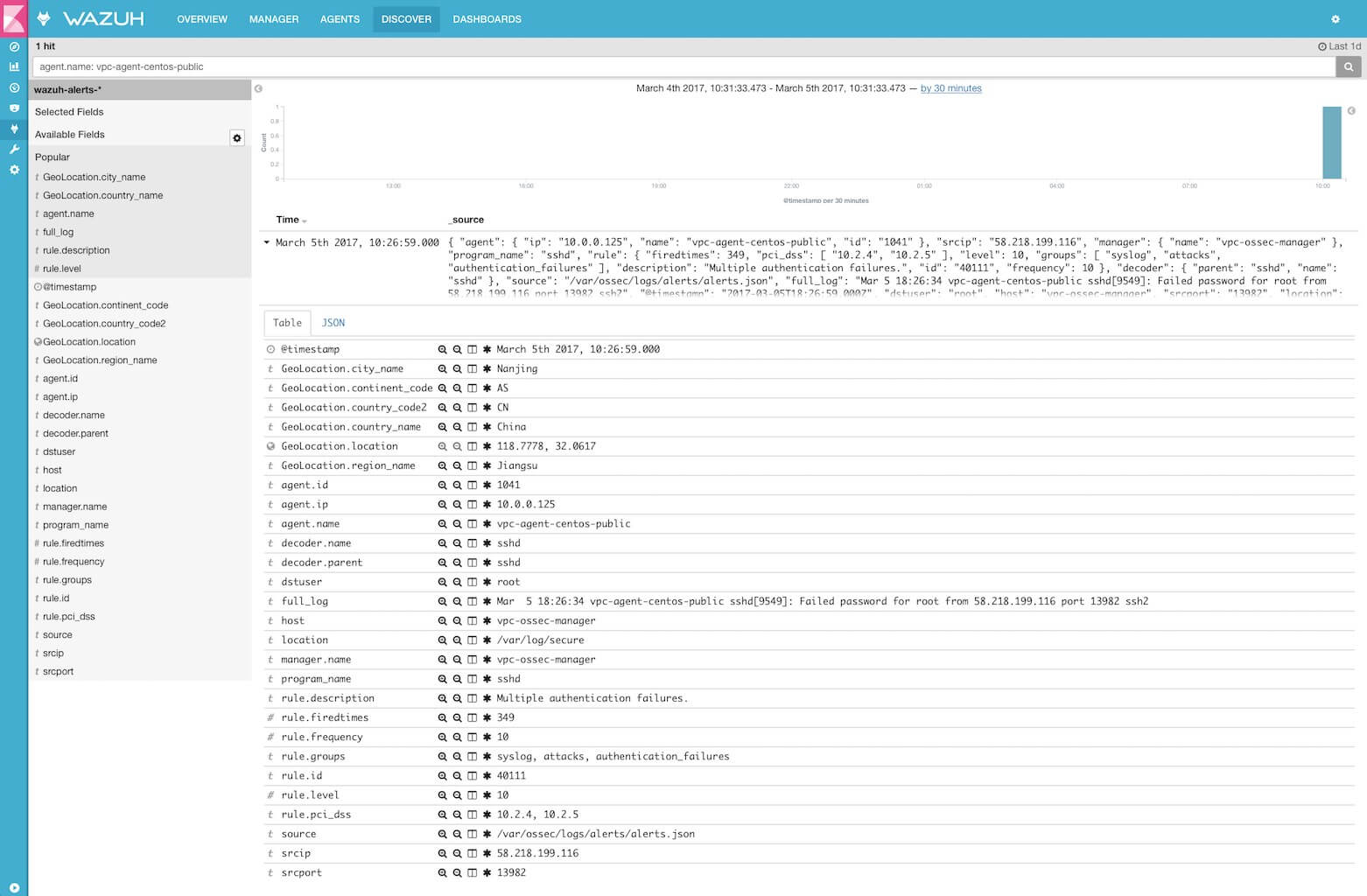Filter for value on rule.level row
Image resolution: width=1367 pixels, height=896 pixels.
tap(443, 795)
